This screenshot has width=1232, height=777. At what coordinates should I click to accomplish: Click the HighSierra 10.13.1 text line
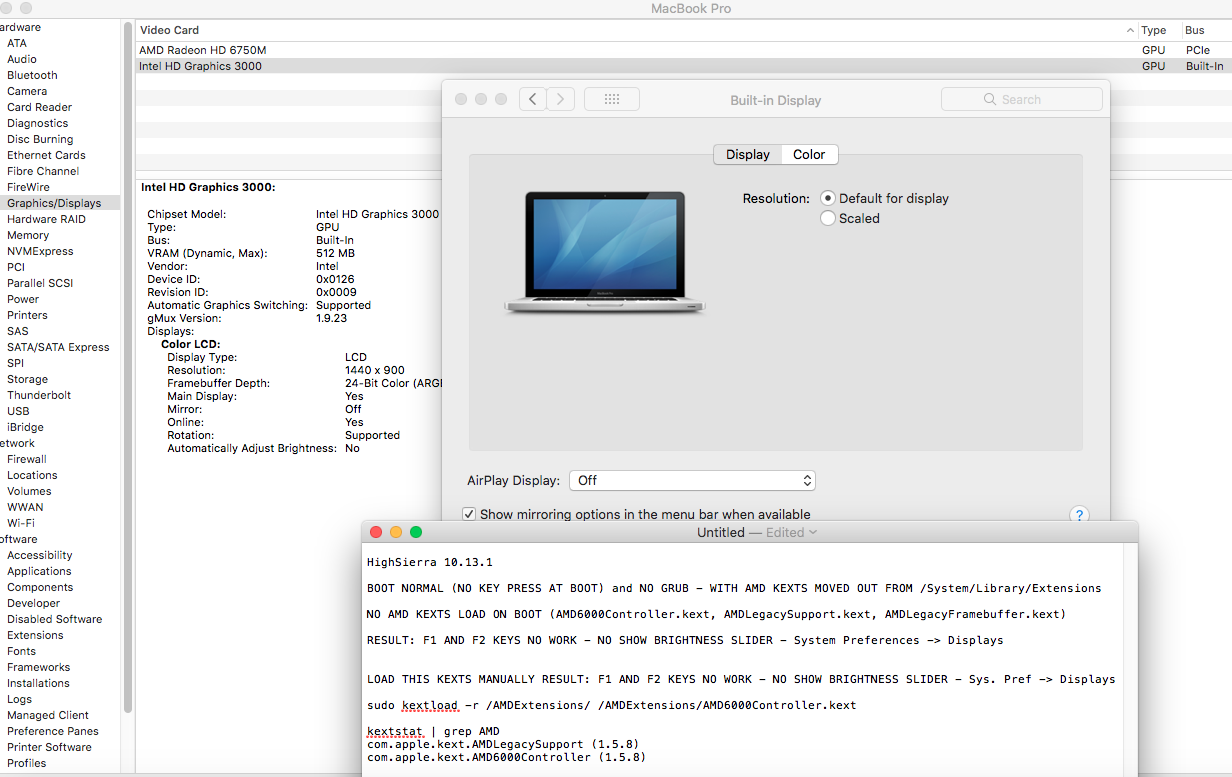coord(430,562)
